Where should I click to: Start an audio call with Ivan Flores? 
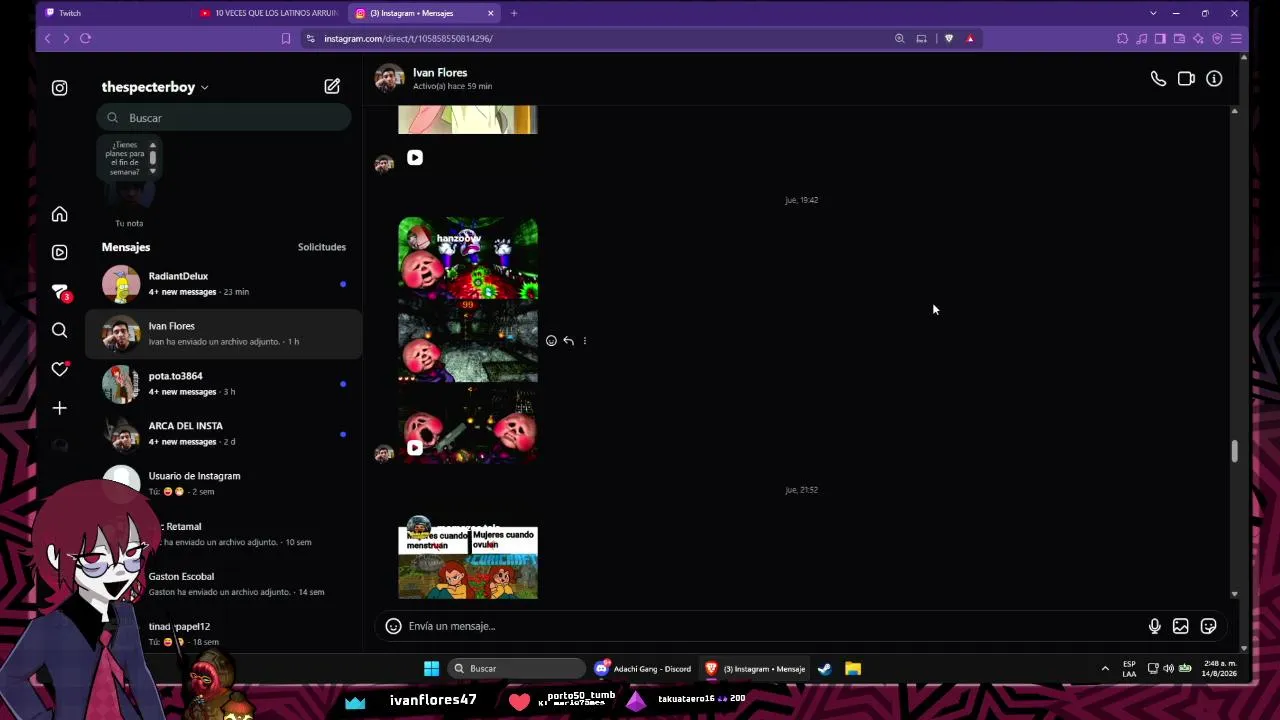click(x=1158, y=79)
